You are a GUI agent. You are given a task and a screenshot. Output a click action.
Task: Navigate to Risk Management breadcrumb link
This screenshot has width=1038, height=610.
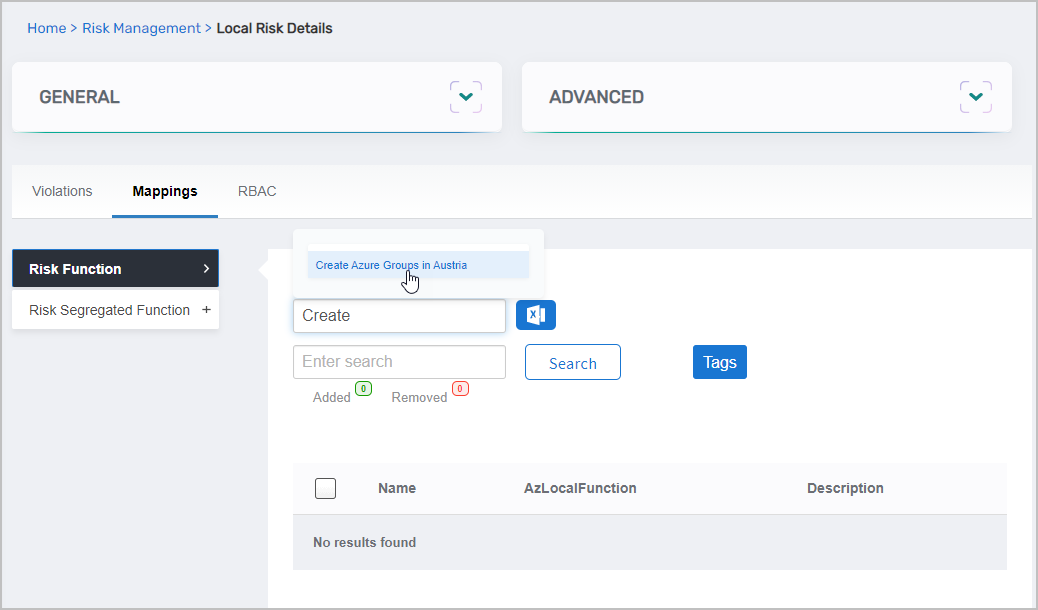[x=141, y=28]
